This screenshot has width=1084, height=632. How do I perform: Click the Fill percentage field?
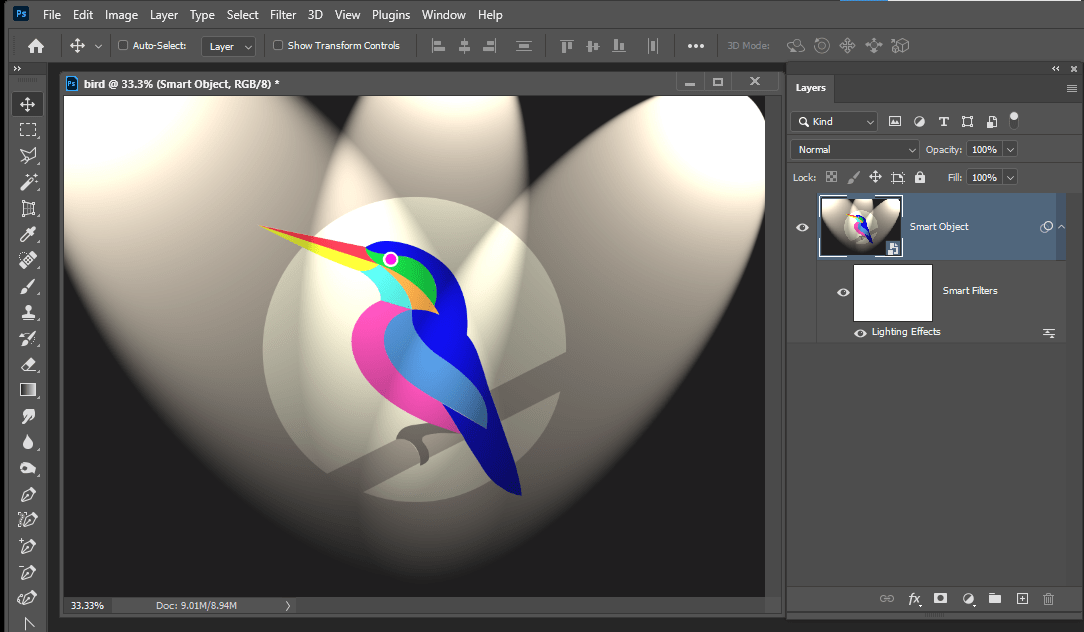coord(984,177)
